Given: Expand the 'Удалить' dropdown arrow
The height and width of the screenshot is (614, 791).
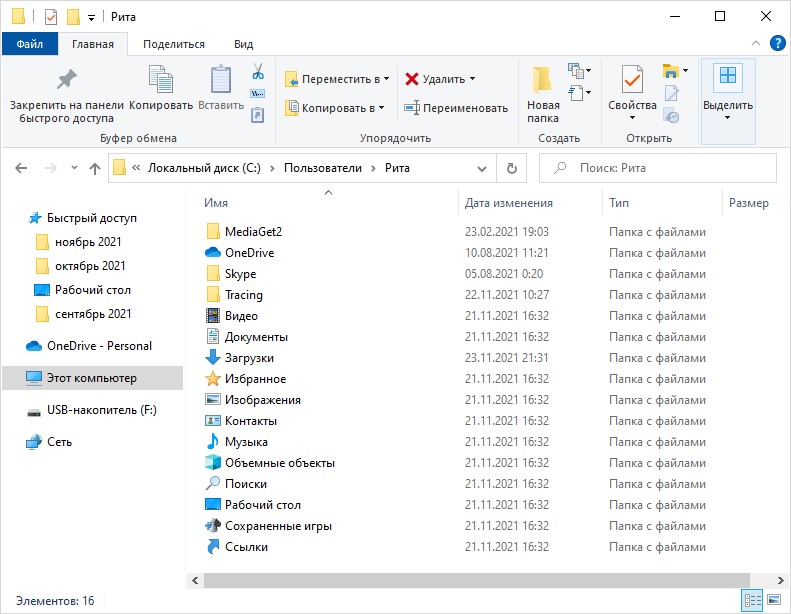Looking at the screenshot, I should (473, 79).
